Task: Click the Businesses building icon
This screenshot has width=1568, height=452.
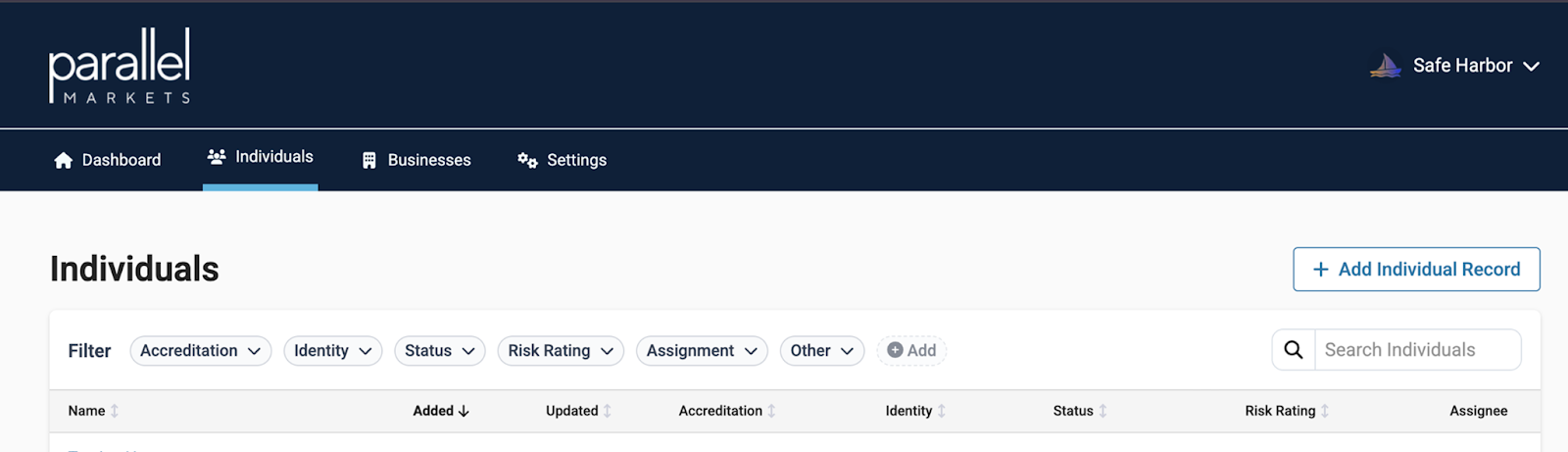Action: click(x=369, y=160)
